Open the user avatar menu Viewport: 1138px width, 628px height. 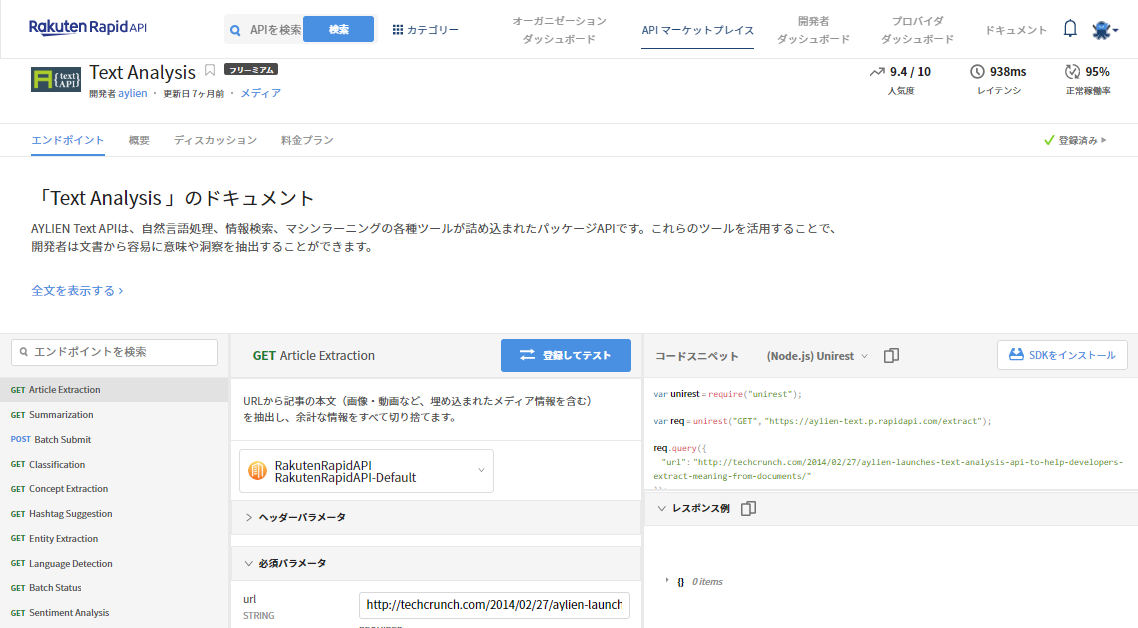pyautogui.click(x=1105, y=30)
